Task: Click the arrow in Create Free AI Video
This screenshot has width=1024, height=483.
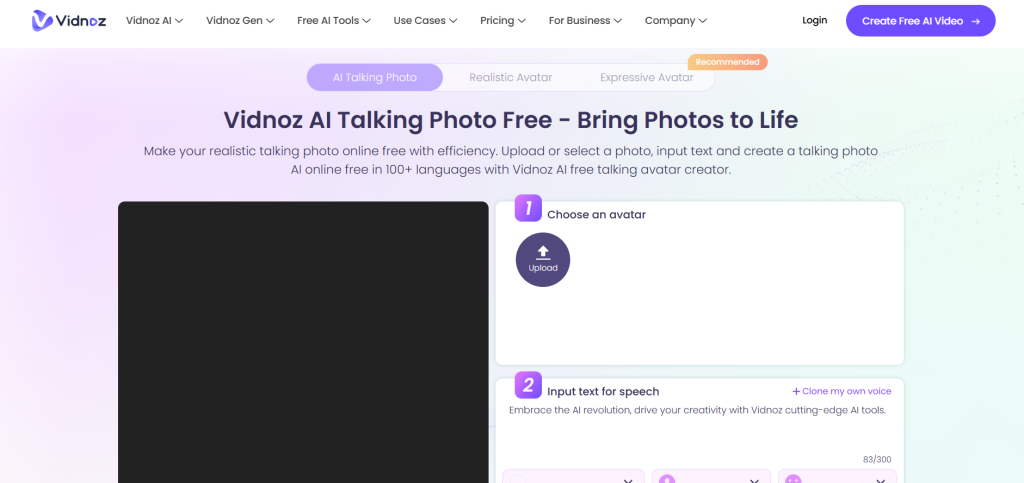Action: tap(975, 20)
